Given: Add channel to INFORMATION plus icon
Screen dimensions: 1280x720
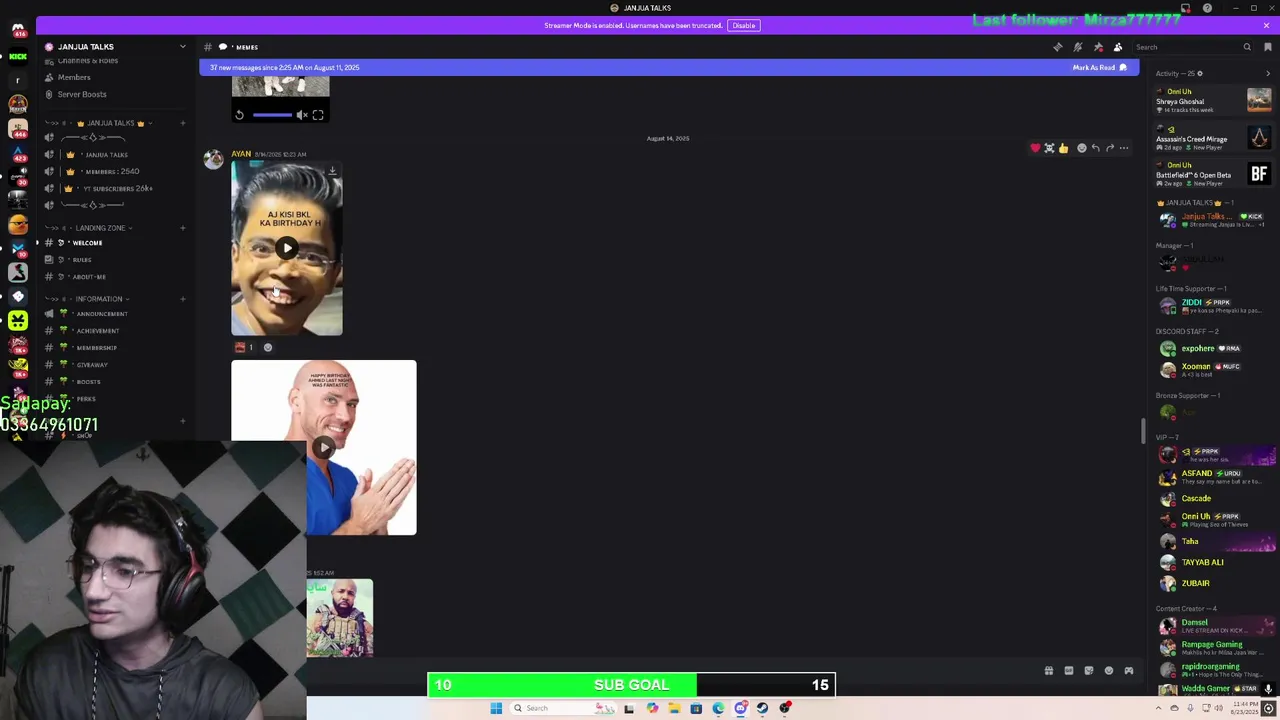Looking at the screenshot, I should click(182, 299).
